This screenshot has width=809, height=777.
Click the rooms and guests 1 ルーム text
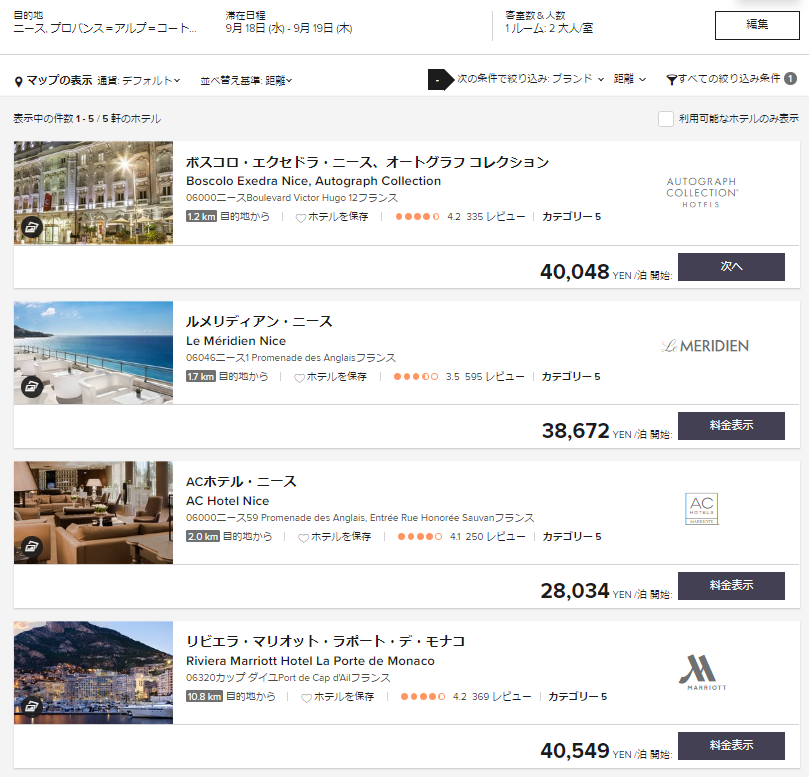pyautogui.click(x=549, y=28)
